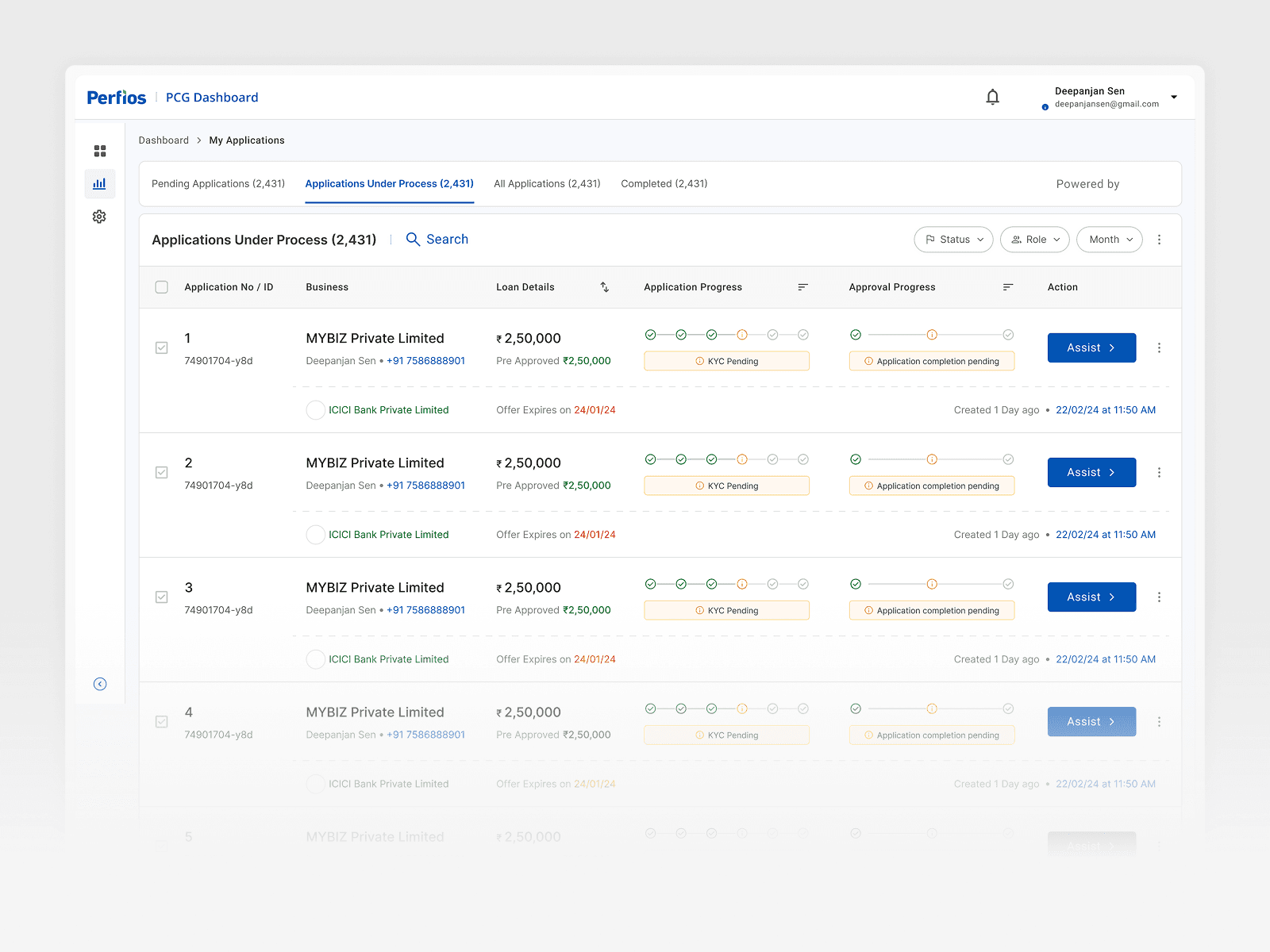Click PCG Dashboard title
The image size is (1270, 952).
(x=212, y=98)
